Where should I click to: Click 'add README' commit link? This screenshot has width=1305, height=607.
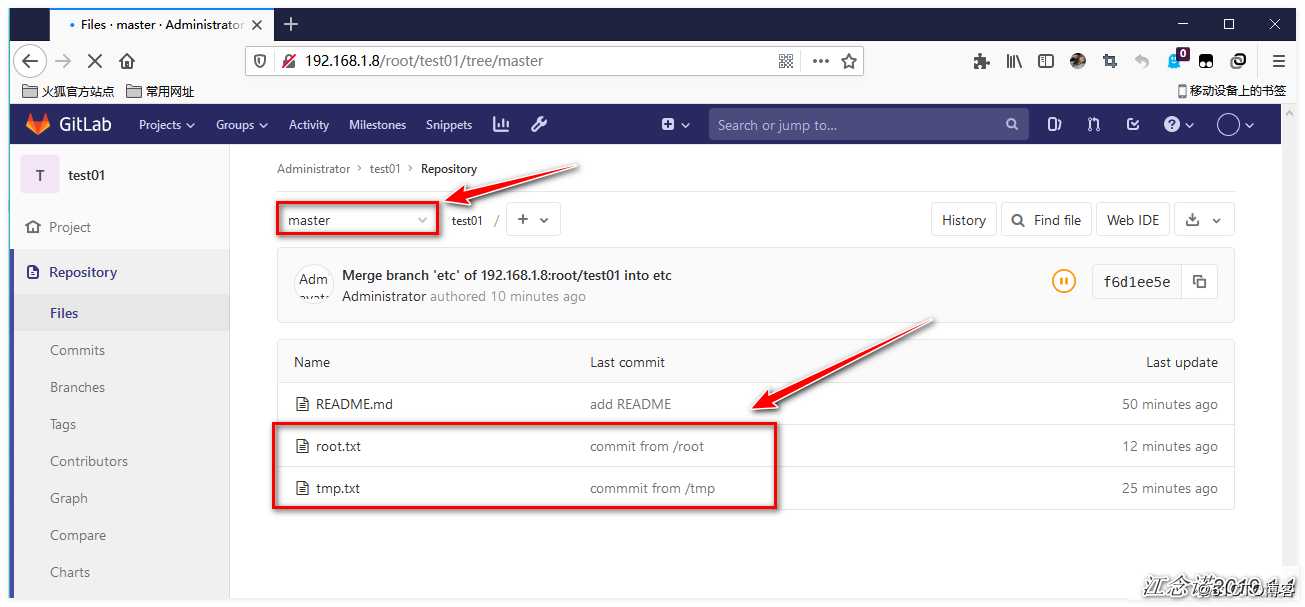pos(631,404)
